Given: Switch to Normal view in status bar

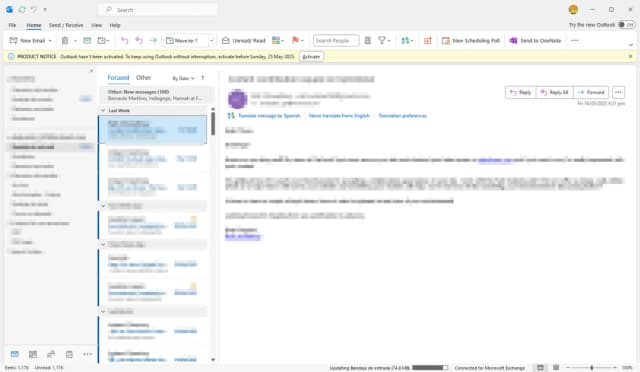Looking at the screenshot, I should 540,368.
